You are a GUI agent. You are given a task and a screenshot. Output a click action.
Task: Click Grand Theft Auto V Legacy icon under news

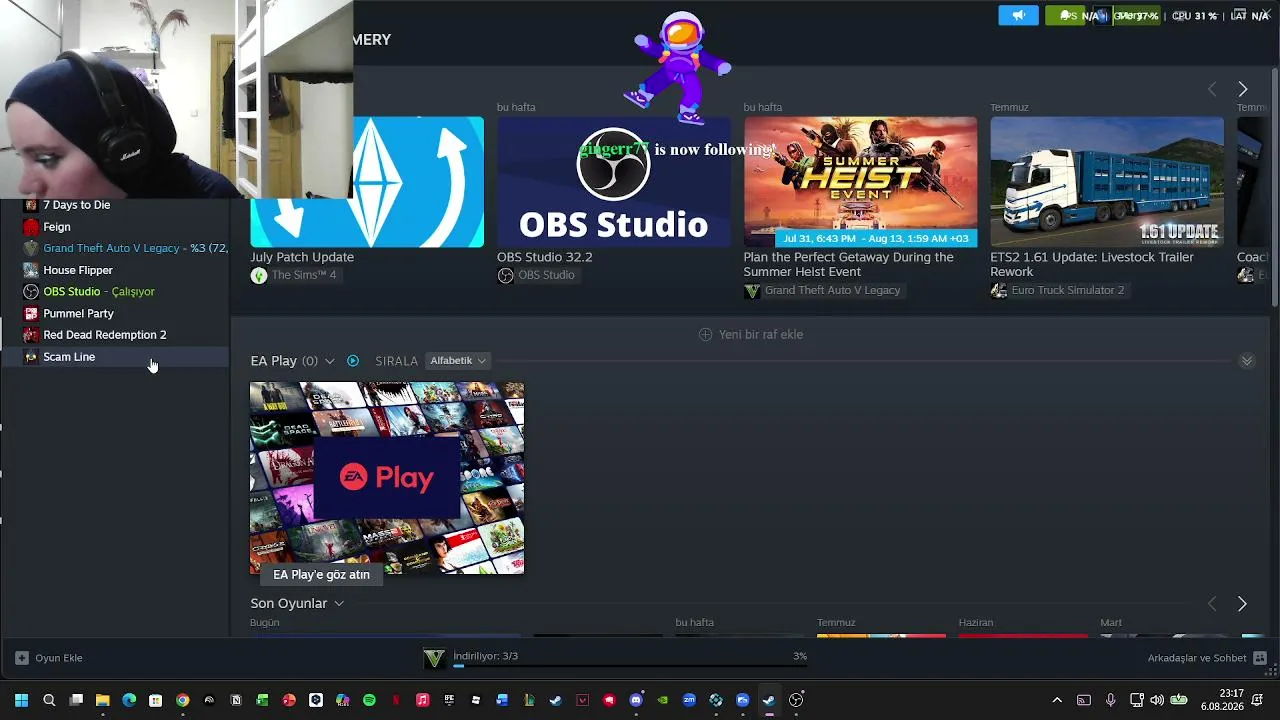(752, 291)
